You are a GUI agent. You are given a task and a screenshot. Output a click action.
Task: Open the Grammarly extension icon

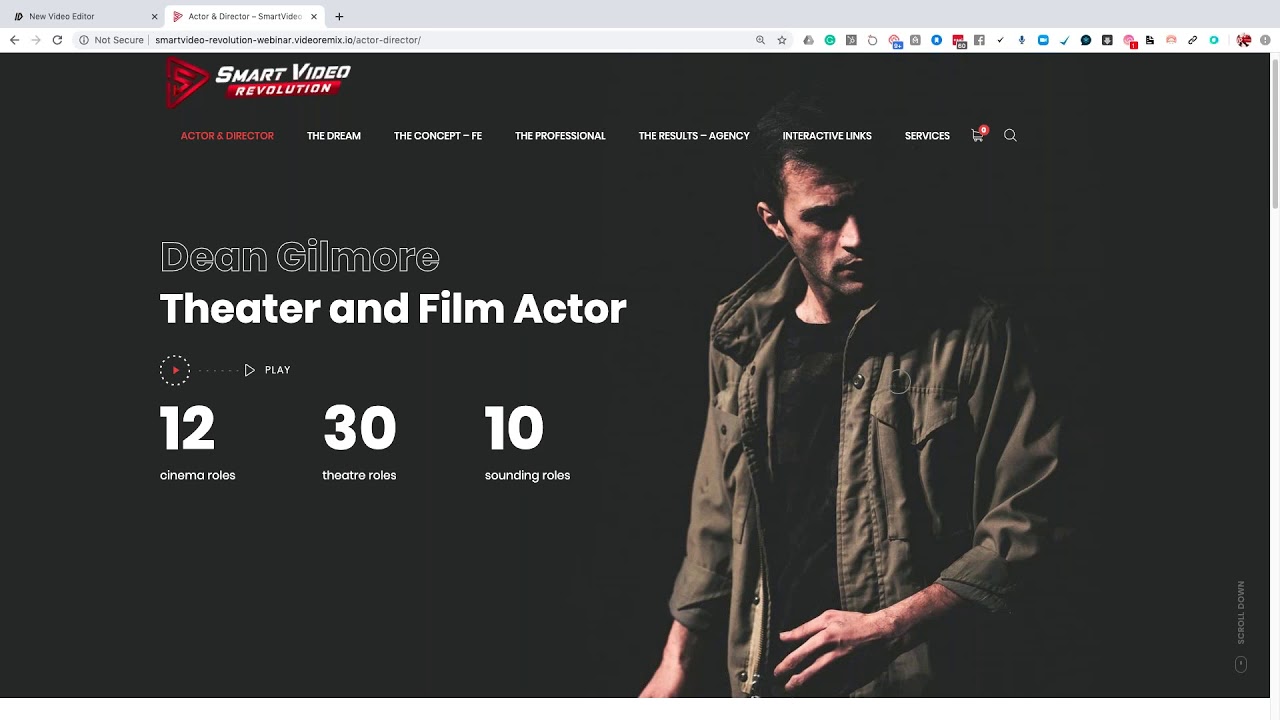[x=830, y=40]
